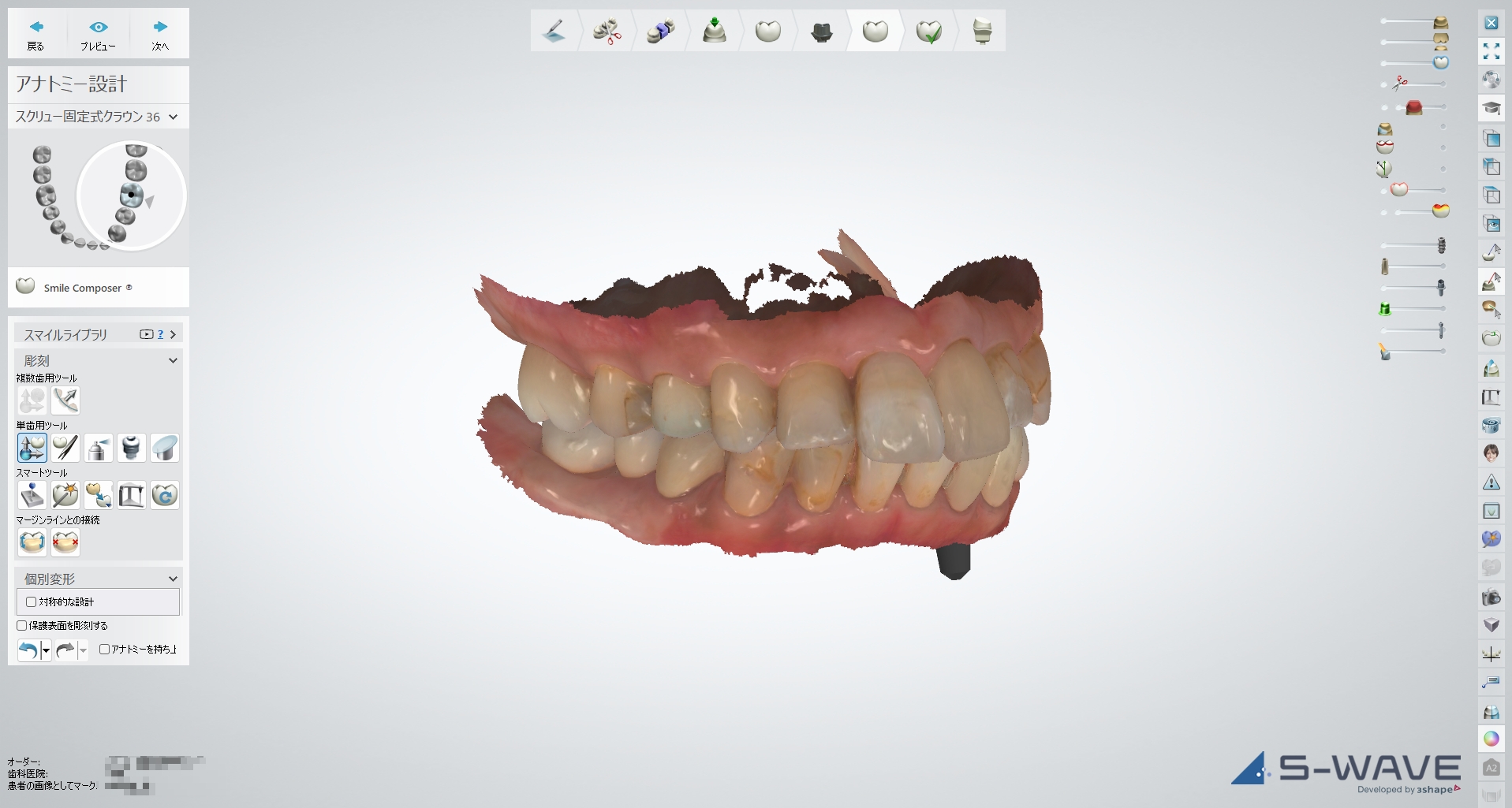The image size is (1512, 808).
Task: Select the magic wand tooth smart tool
Action: tap(65, 495)
